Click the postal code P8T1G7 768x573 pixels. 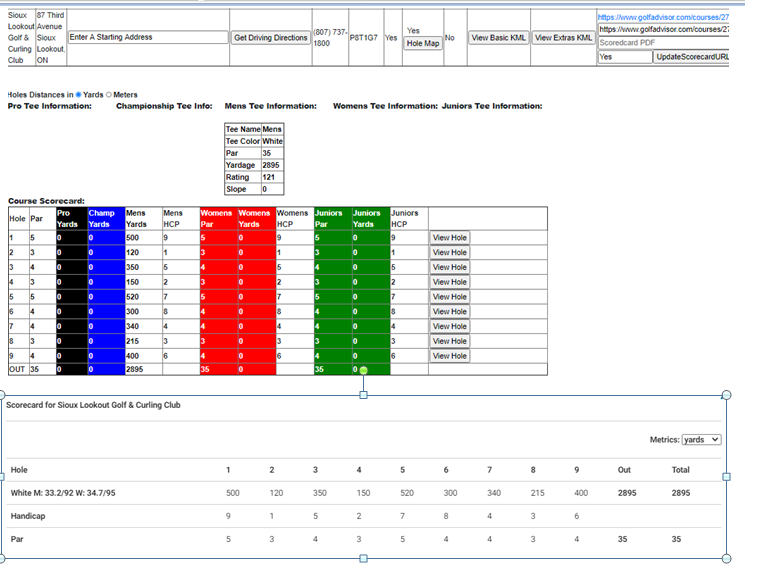click(x=363, y=38)
